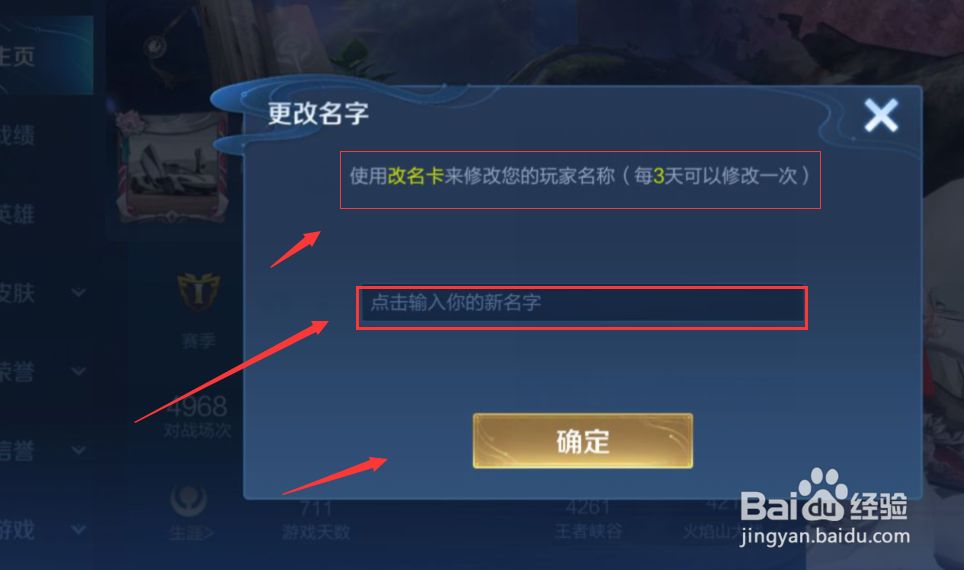Select the 英雄 sidebar tab
The height and width of the screenshot is (570, 964).
17,215
